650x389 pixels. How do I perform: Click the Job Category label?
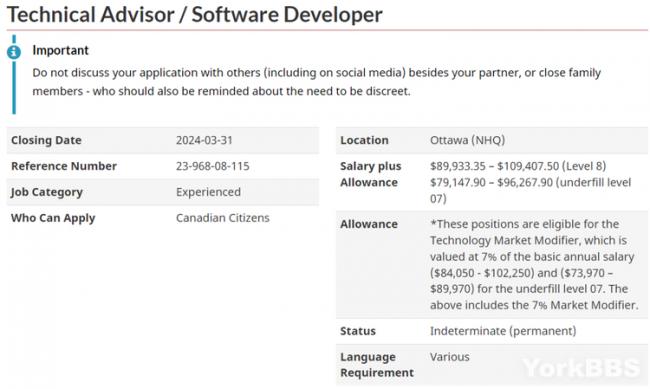47,192
